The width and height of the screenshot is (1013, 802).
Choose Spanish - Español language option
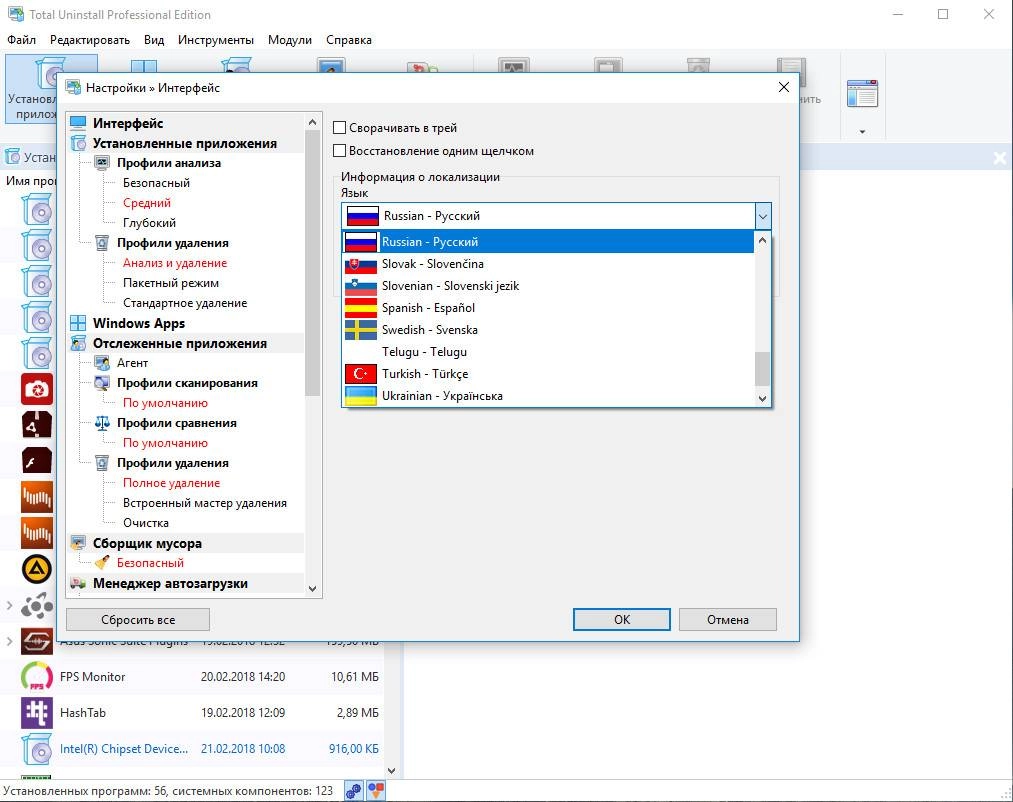[x=548, y=308]
